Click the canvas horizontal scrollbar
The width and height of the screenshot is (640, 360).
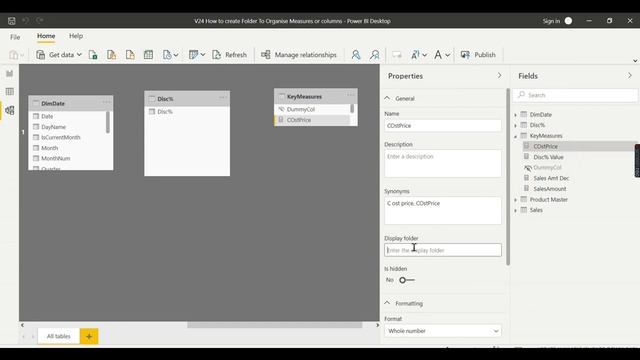pyautogui.click(x=274, y=325)
